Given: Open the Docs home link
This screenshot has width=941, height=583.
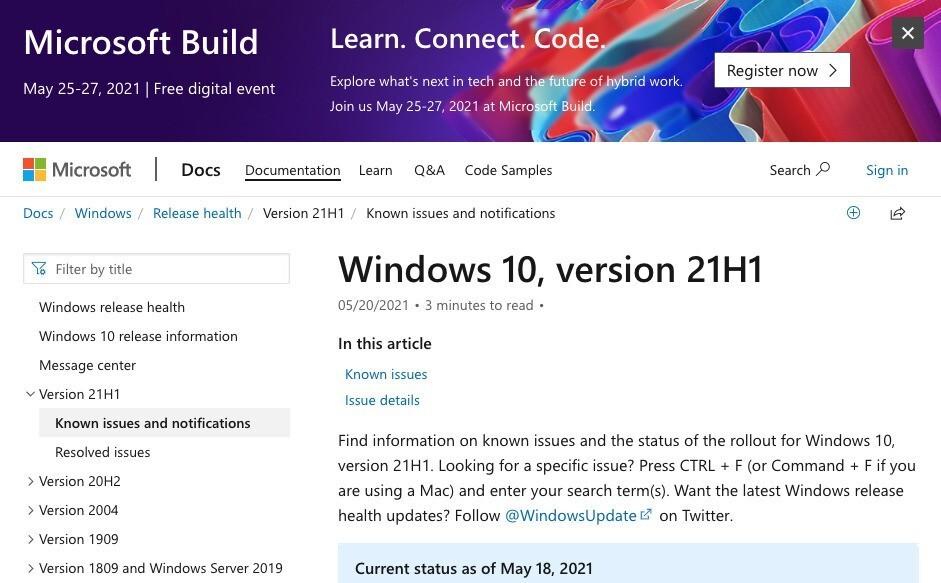Looking at the screenshot, I should tap(200, 170).
